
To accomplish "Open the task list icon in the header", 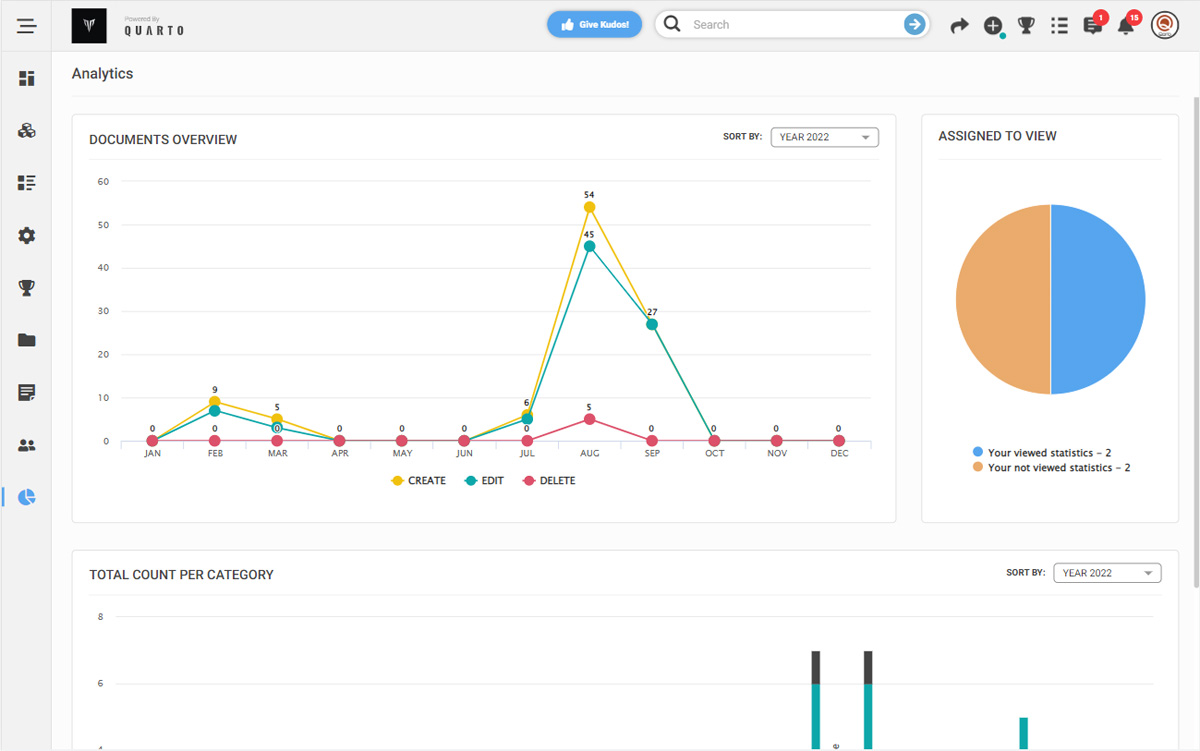I will point(1060,26).
